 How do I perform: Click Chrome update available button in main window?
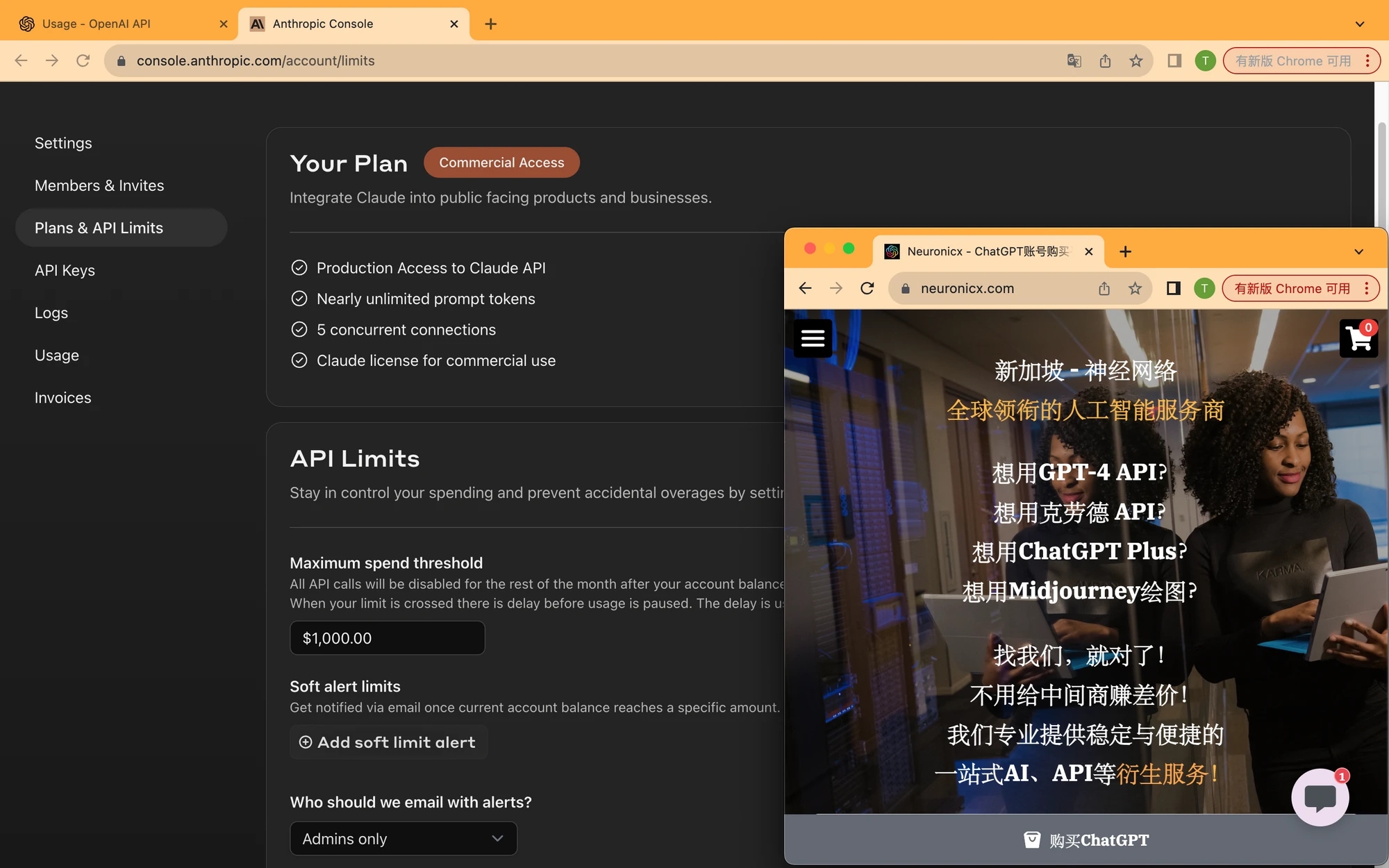(1292, 61)
